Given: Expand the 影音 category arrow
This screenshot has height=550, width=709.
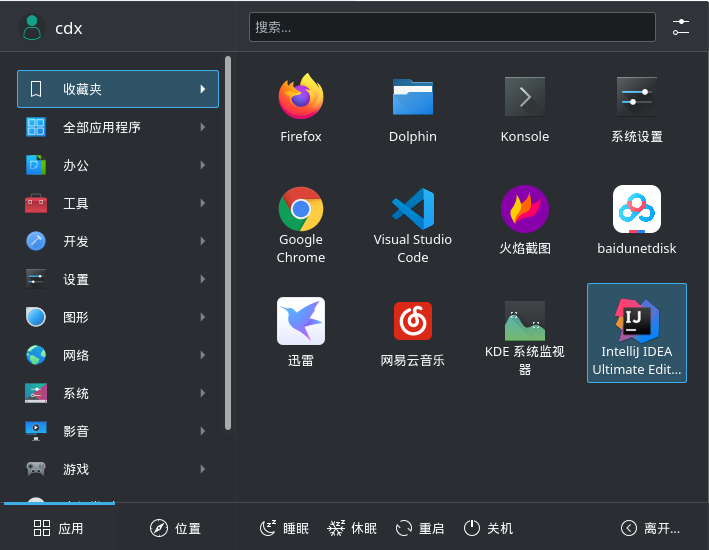Looking at the screenshot, I should pyautogui.click(x=203, y=431).
